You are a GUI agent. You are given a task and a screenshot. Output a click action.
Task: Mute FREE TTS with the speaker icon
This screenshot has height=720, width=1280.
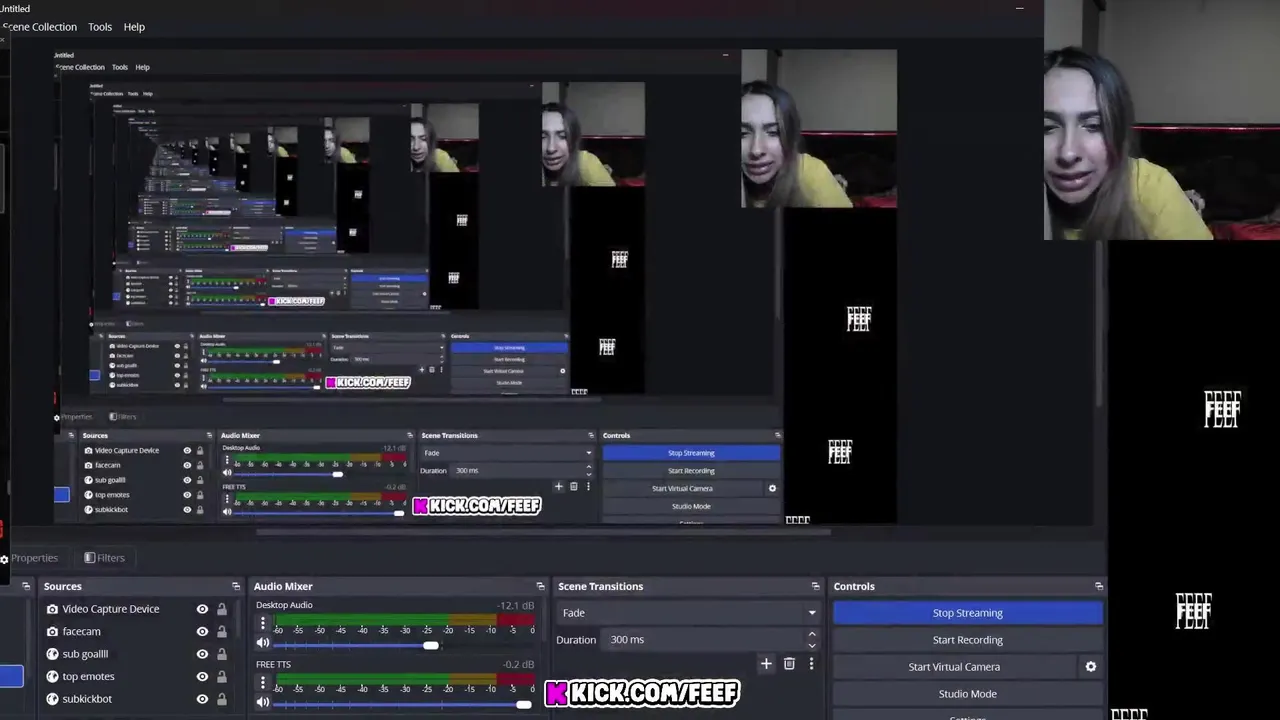pos(263,703)
